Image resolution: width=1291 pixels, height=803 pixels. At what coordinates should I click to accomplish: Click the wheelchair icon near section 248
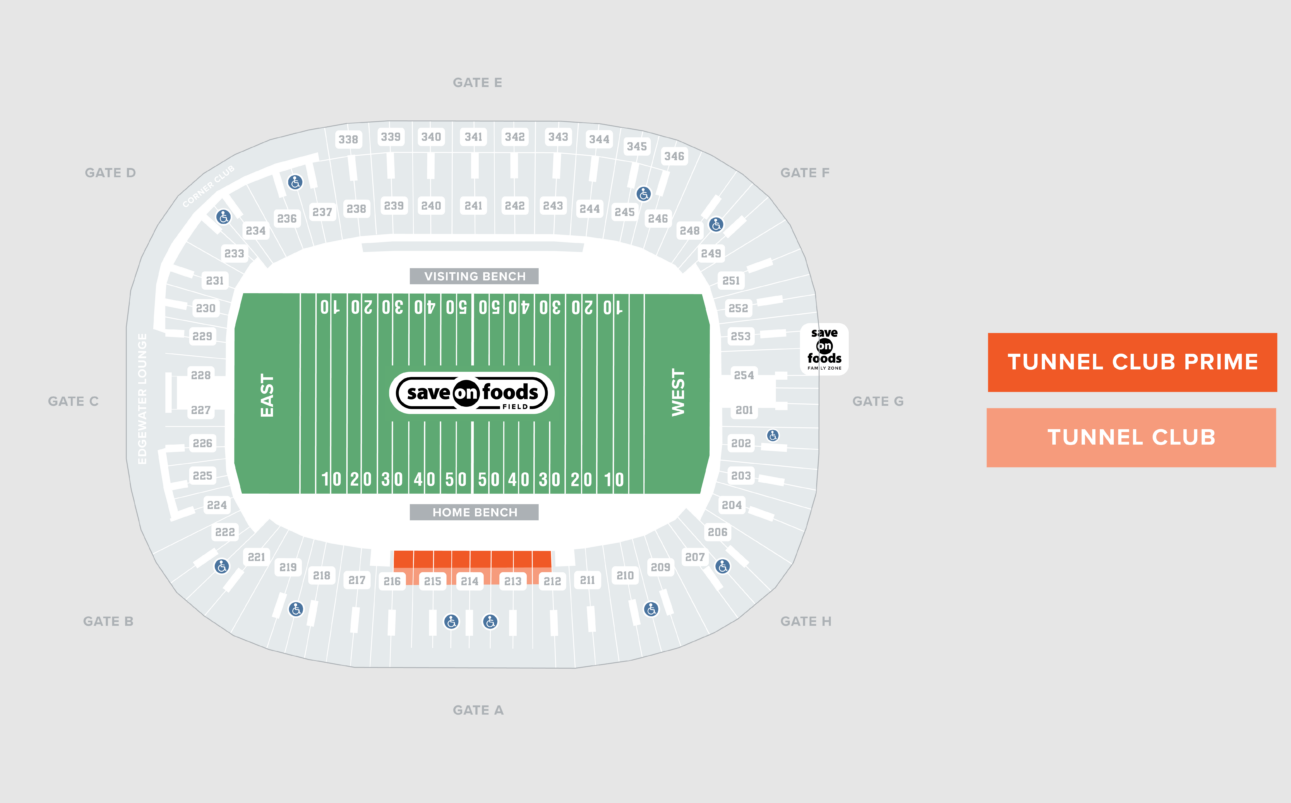point(716,224)
